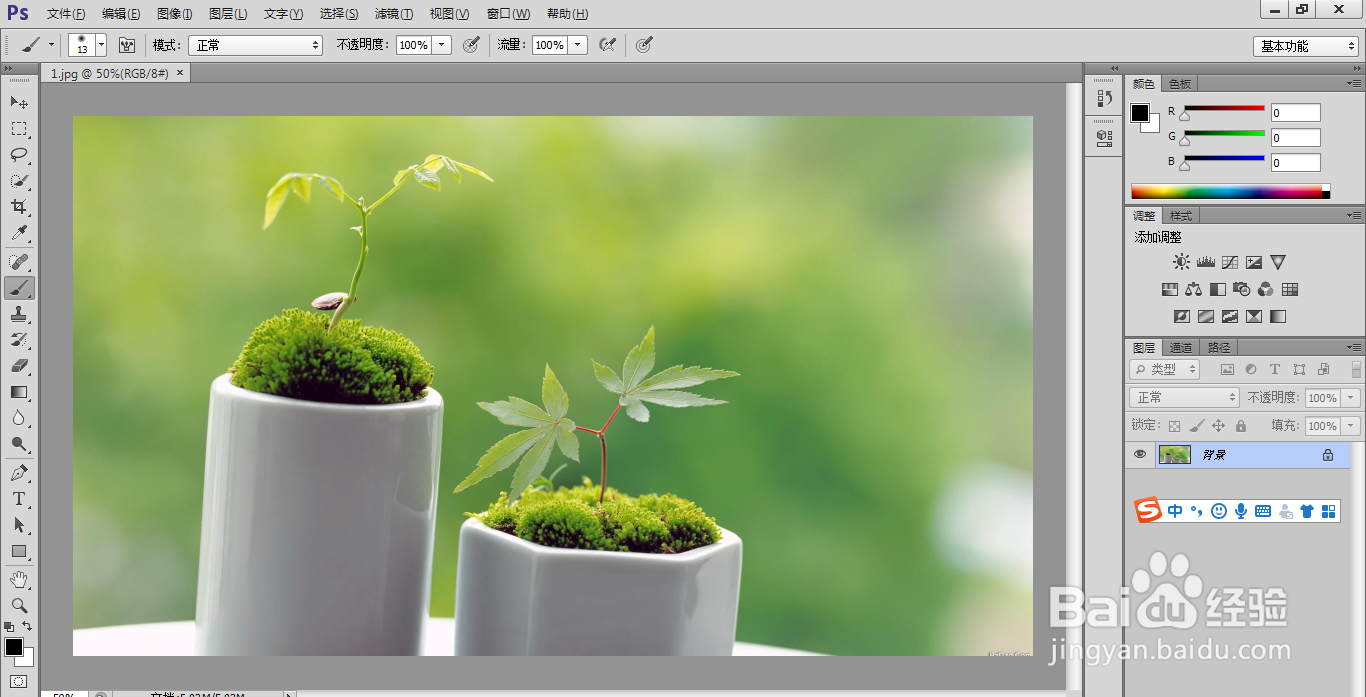Expand the layer fill 填充 arrow
The width and height of the screenshot is (1366, 697).
pos(1352,426)
